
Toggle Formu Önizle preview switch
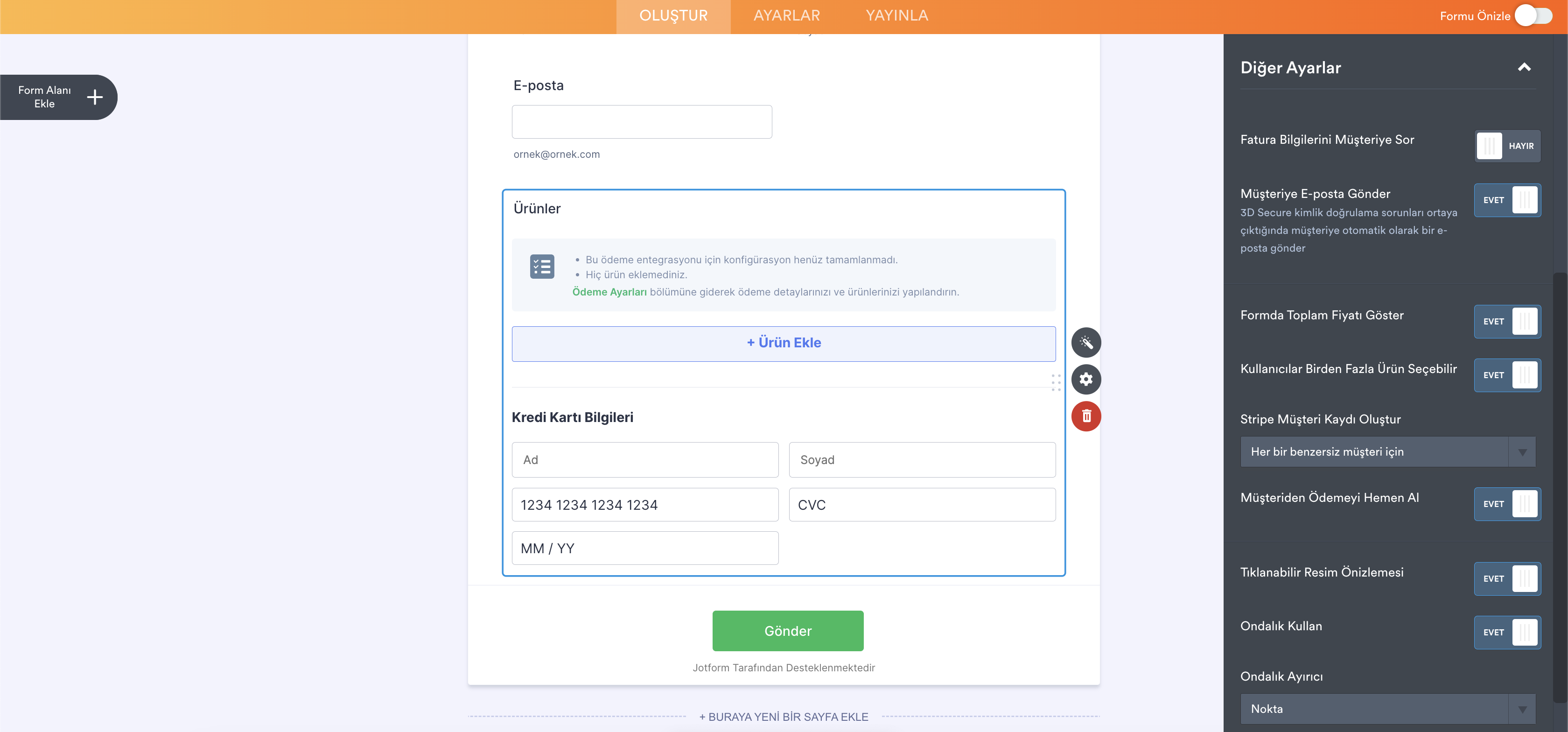point(1533,16)
